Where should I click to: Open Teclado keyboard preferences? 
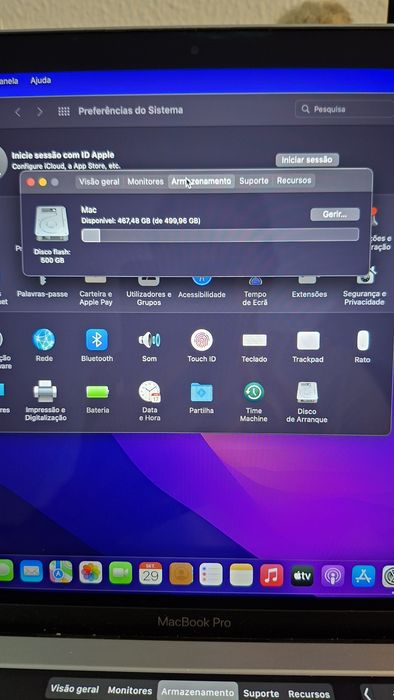tap(254, 341)
